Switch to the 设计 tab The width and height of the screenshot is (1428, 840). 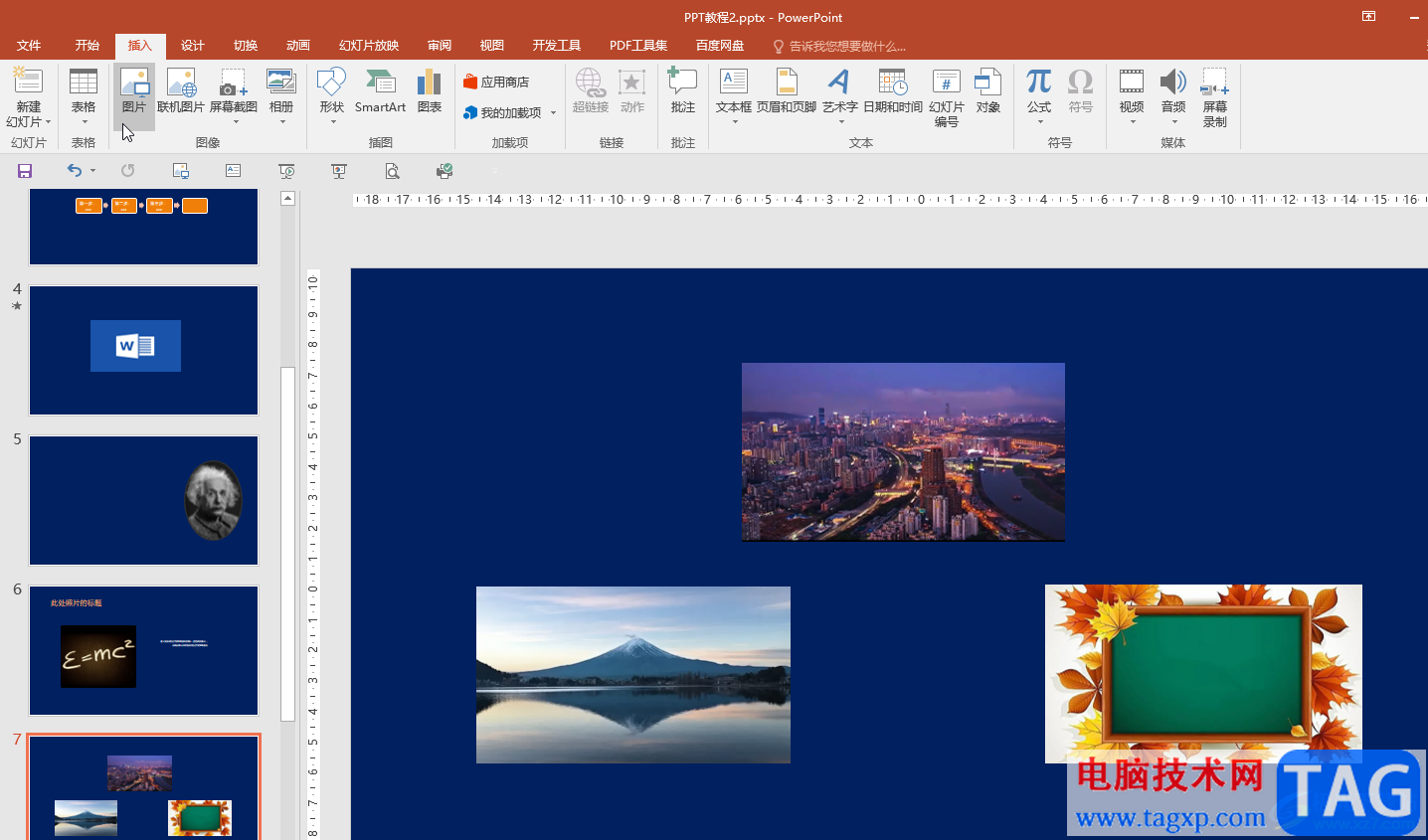(x=193, y=46)
